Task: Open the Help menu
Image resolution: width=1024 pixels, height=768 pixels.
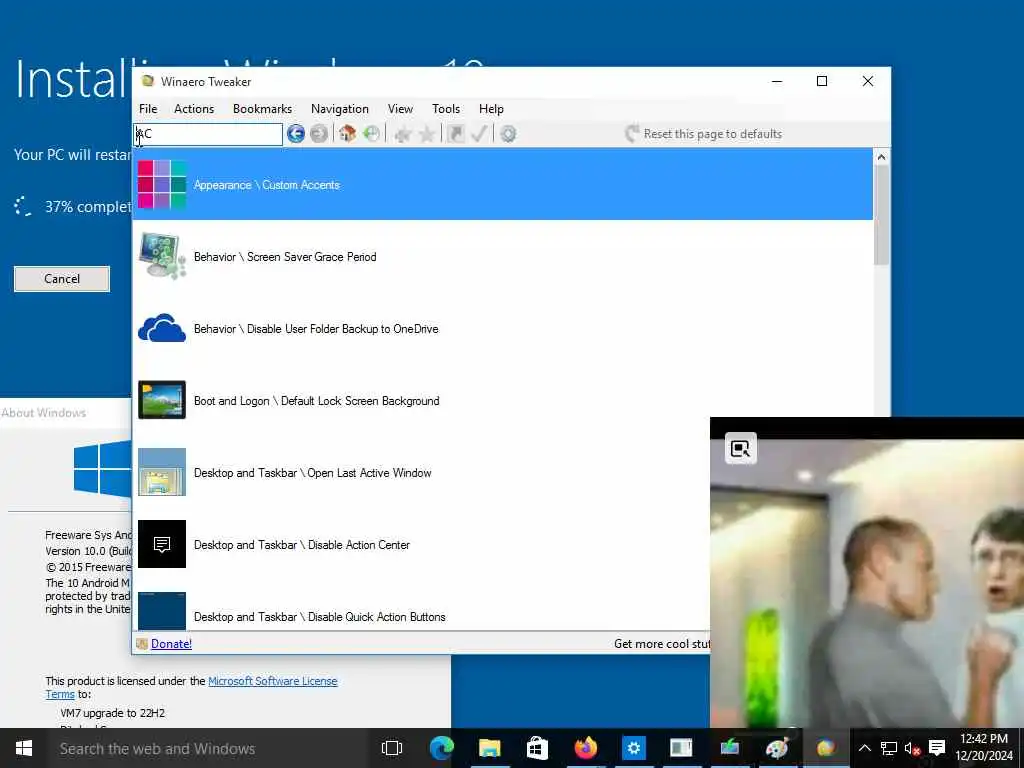Action: pyautogui.click(x=491, y=109)
